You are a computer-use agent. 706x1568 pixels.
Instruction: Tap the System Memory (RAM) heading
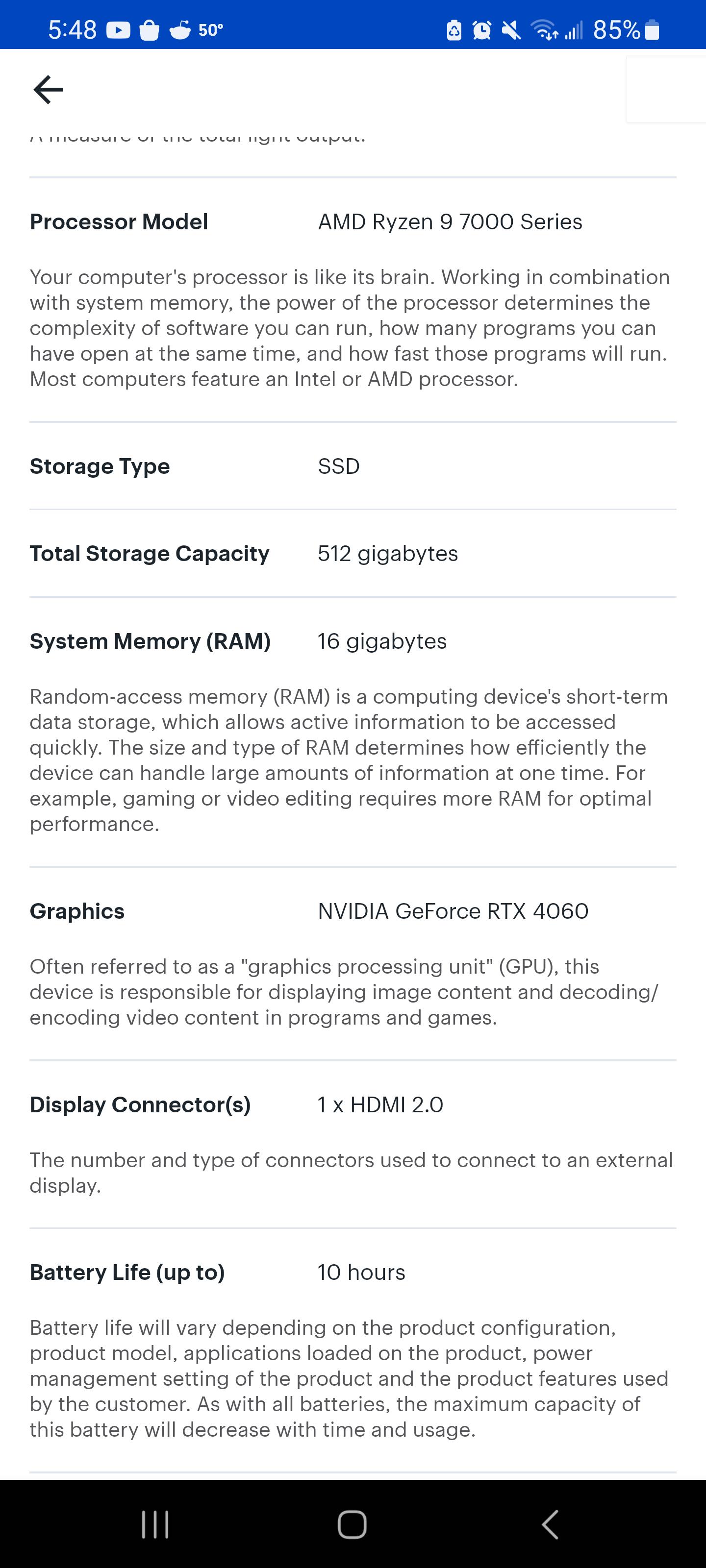point(150,641)
